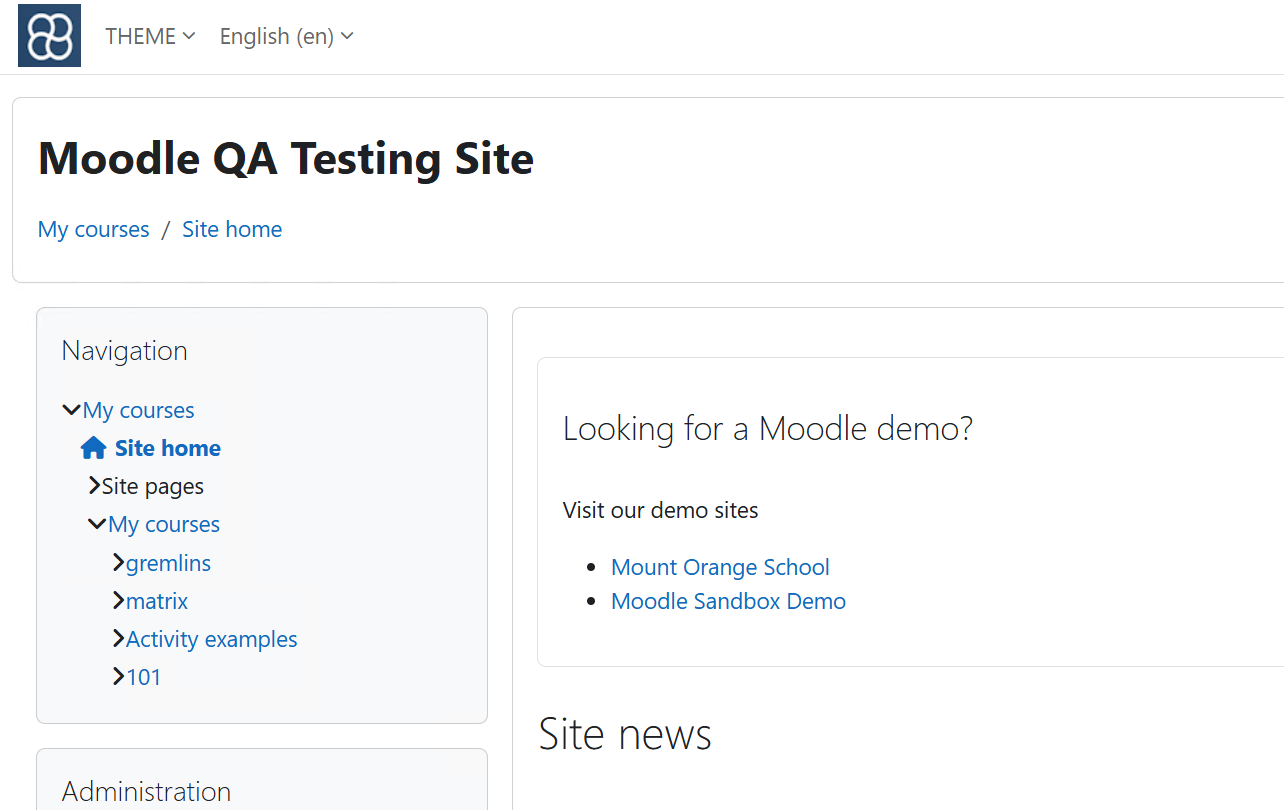Open the Activity examples course link
This screenshot has height=810, width=1284.
point(212,639)
